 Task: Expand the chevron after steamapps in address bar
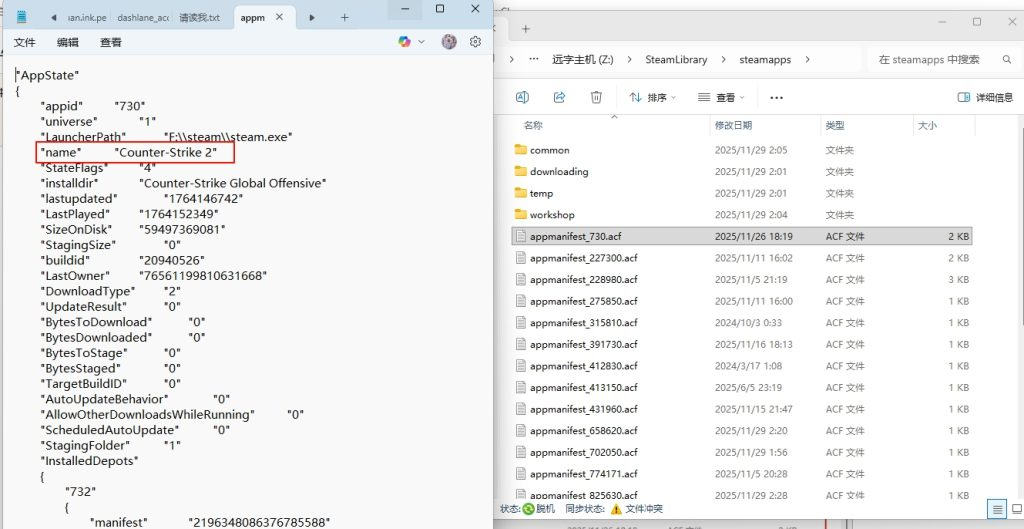pos(805,60)
